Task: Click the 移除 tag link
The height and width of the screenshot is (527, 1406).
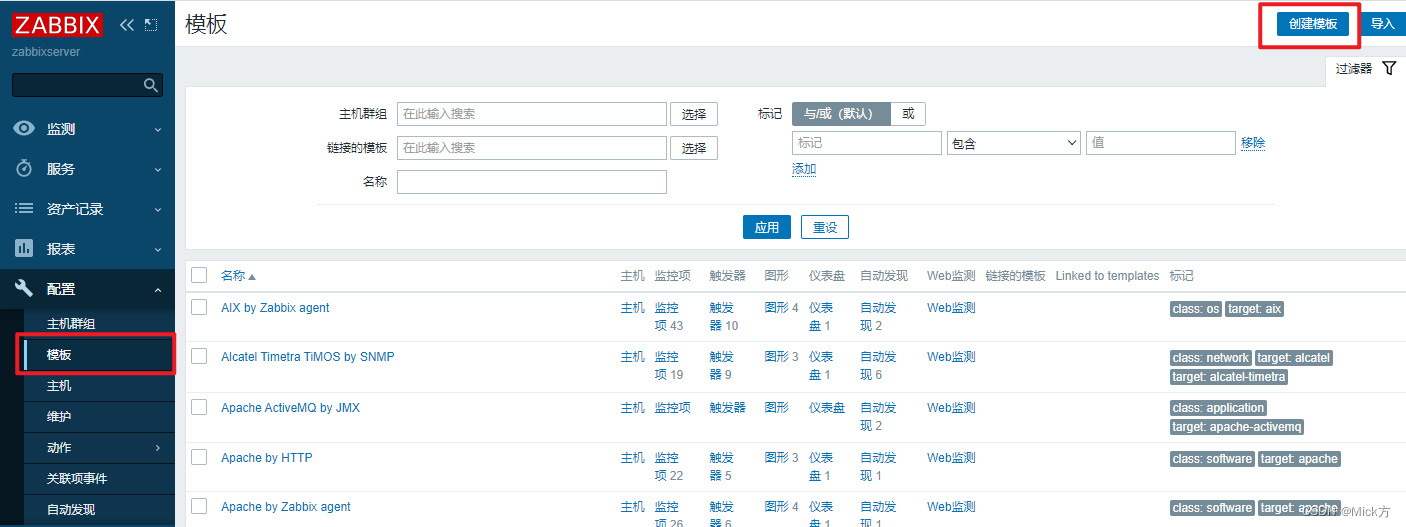Action: pyautogui.click(x=1253, y=143)
